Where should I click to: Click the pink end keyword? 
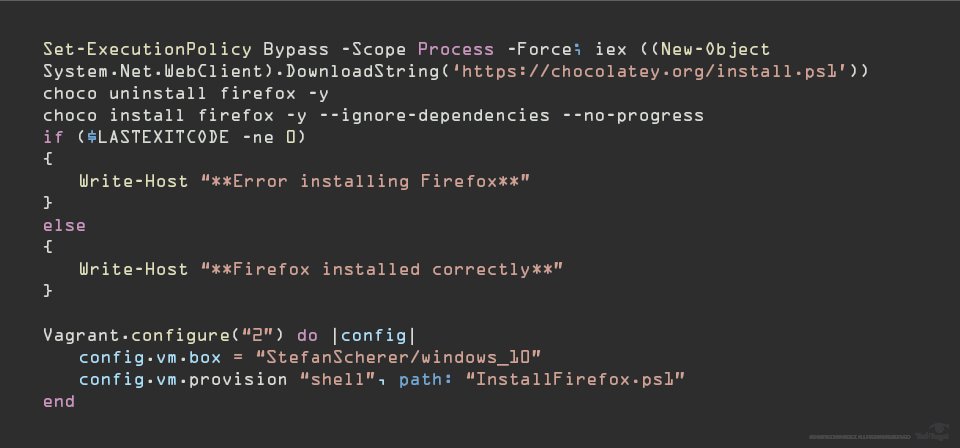point(59,401)
